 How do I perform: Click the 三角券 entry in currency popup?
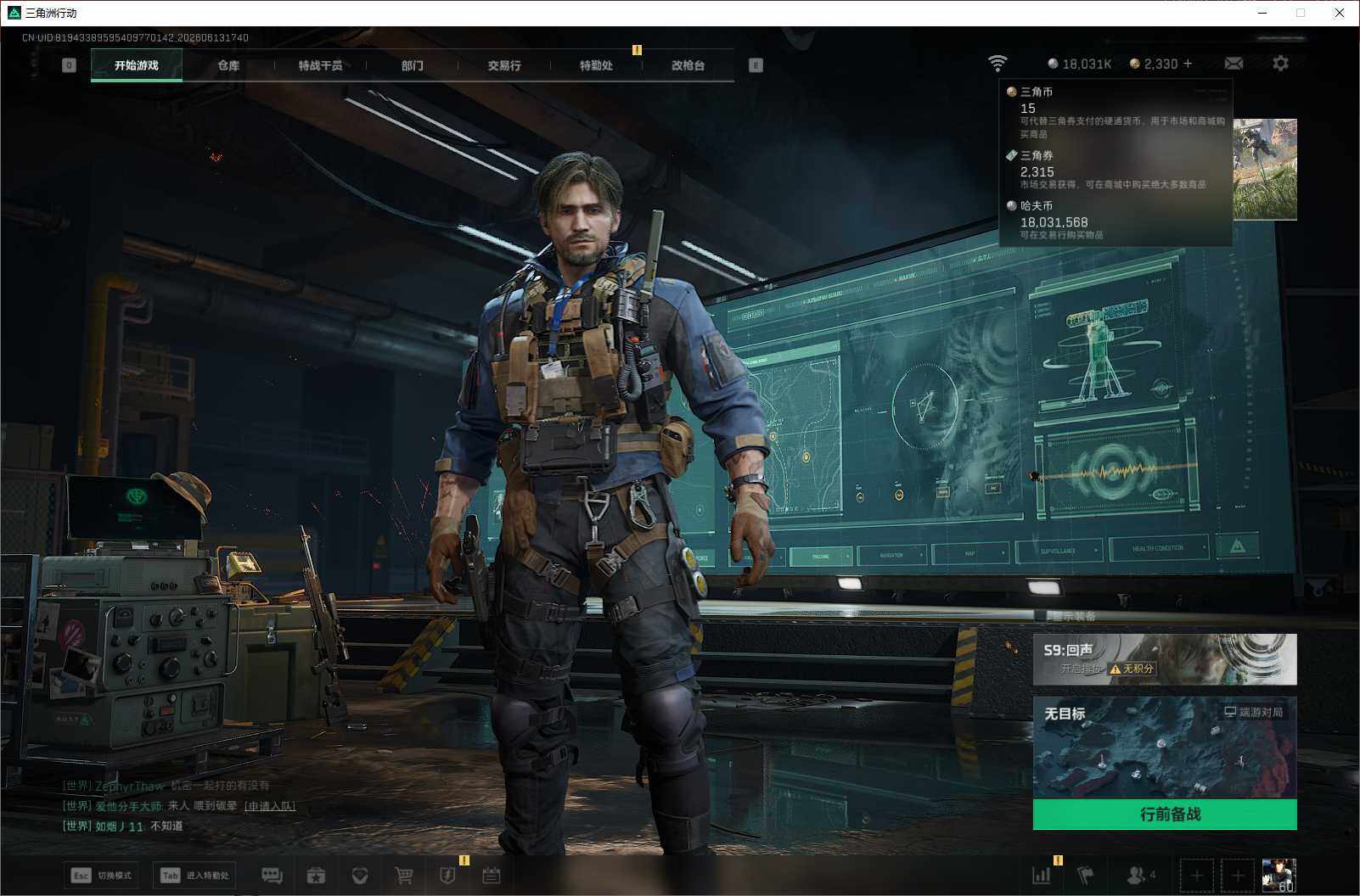point(1116,170)
